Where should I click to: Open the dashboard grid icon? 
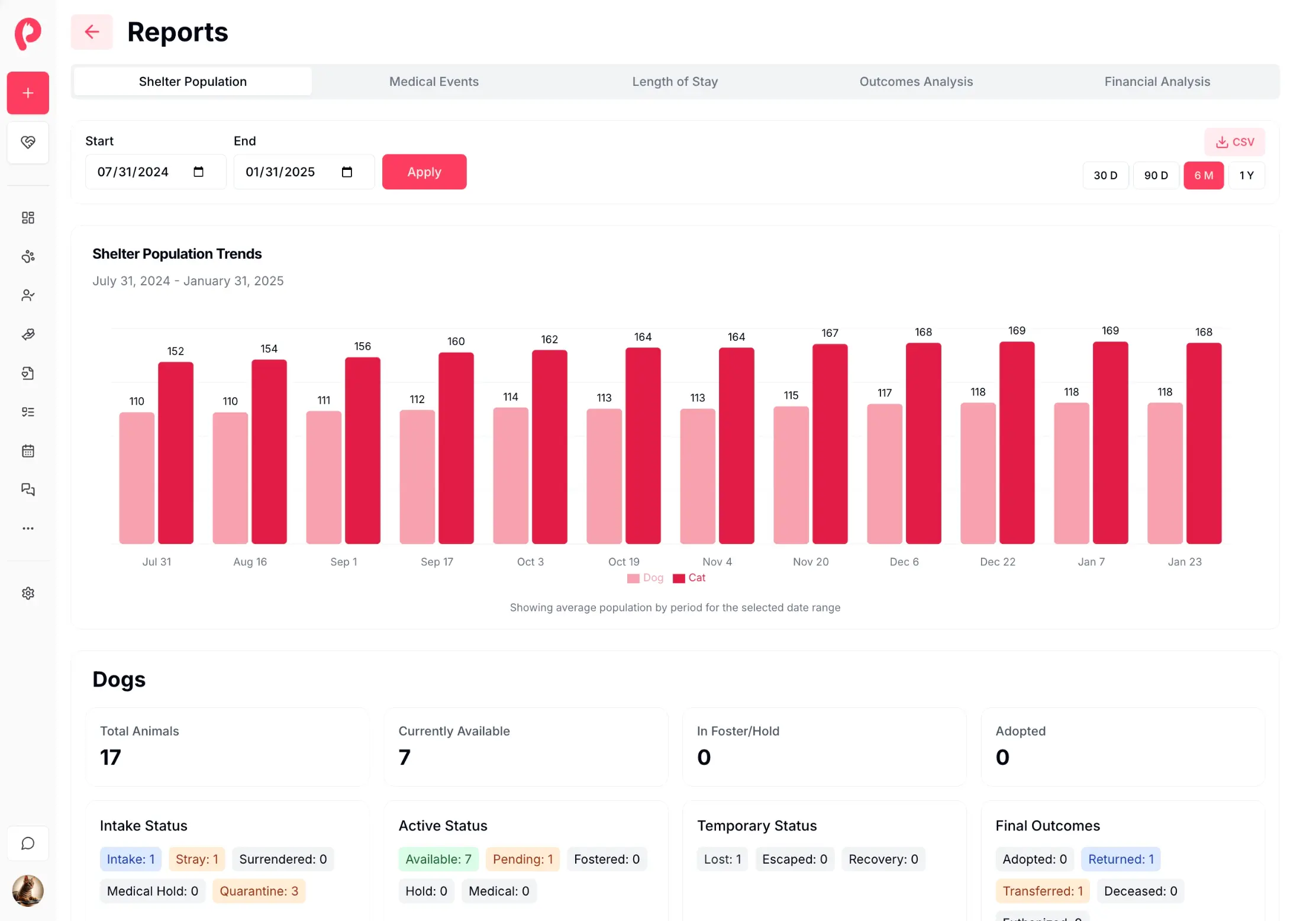click(x=28, y=218)
